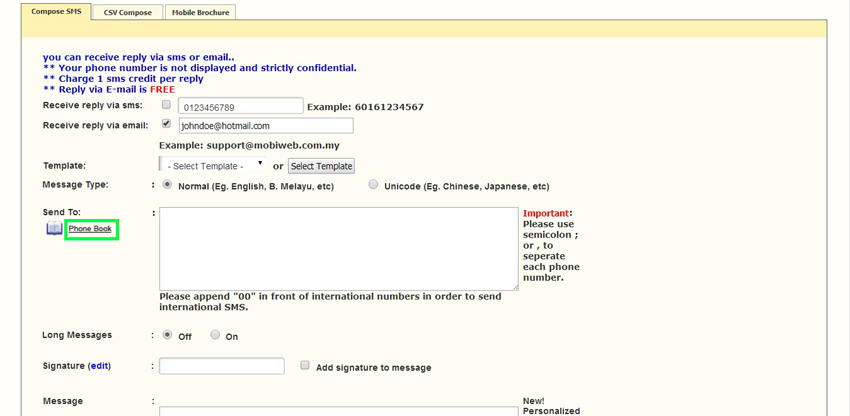Viewport: 850px width, 416px height.
Task: Click inside the Send To textarea
Action: [339, 248]
